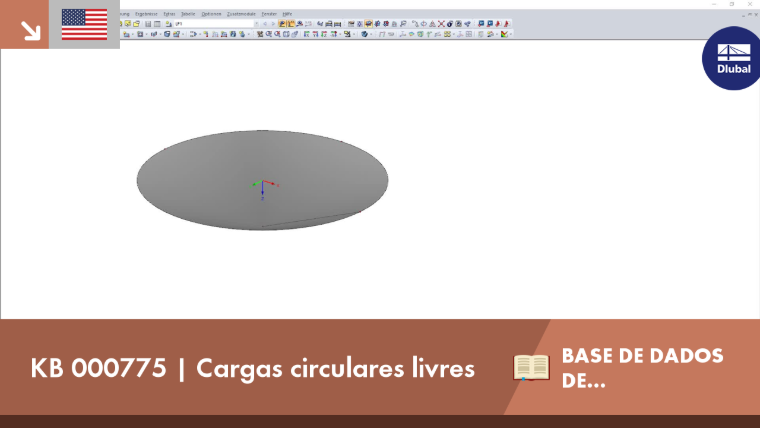Image resolution: width=760 pixels, height=428 pixels.
Task: Open the Hilfe menu
Action: [287, 14]
